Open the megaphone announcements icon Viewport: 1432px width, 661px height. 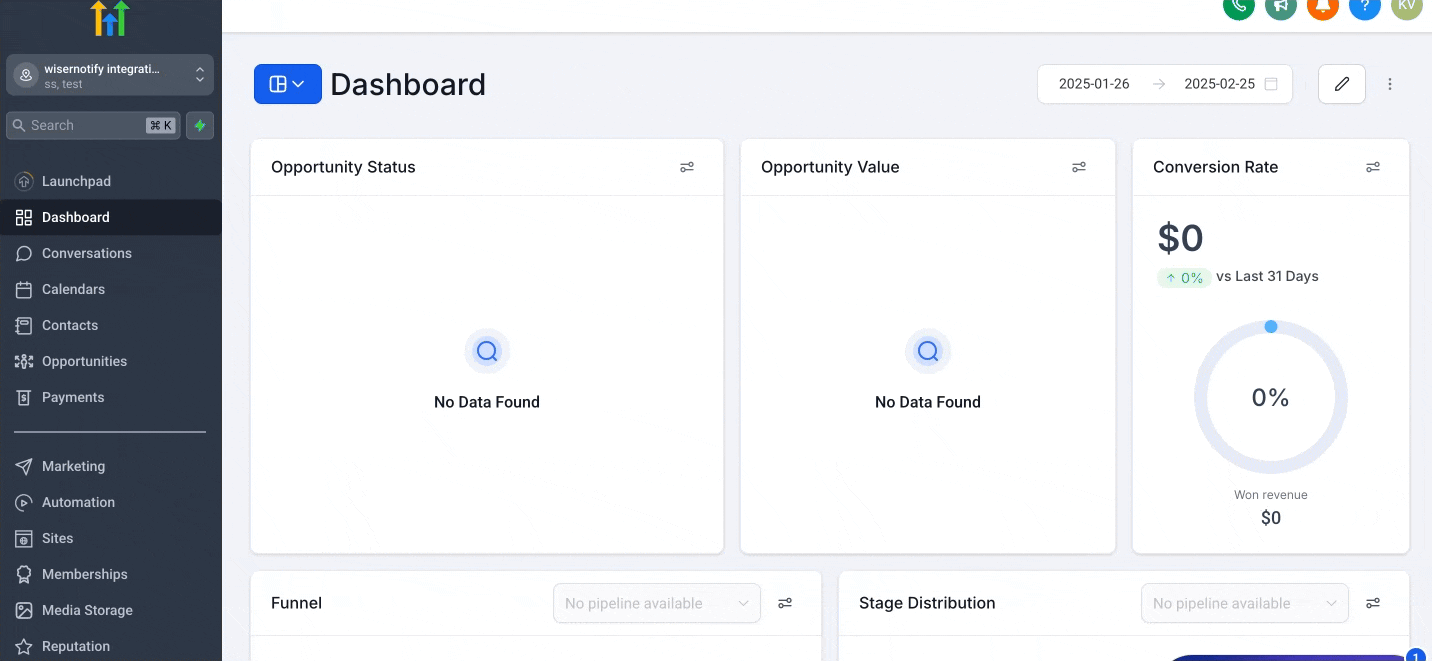tap(1281, 6)
